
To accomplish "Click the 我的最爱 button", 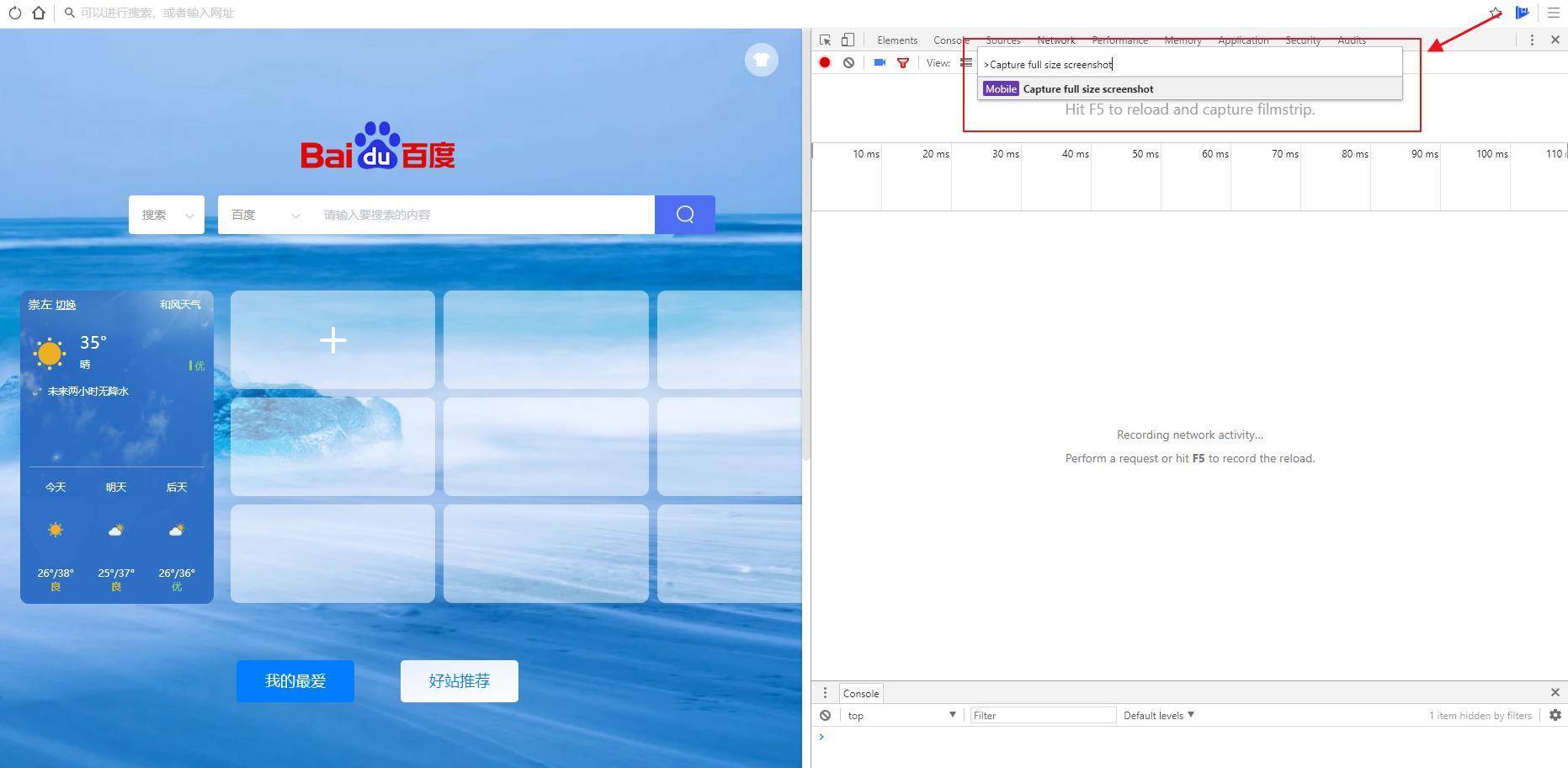I will (295, 680).
